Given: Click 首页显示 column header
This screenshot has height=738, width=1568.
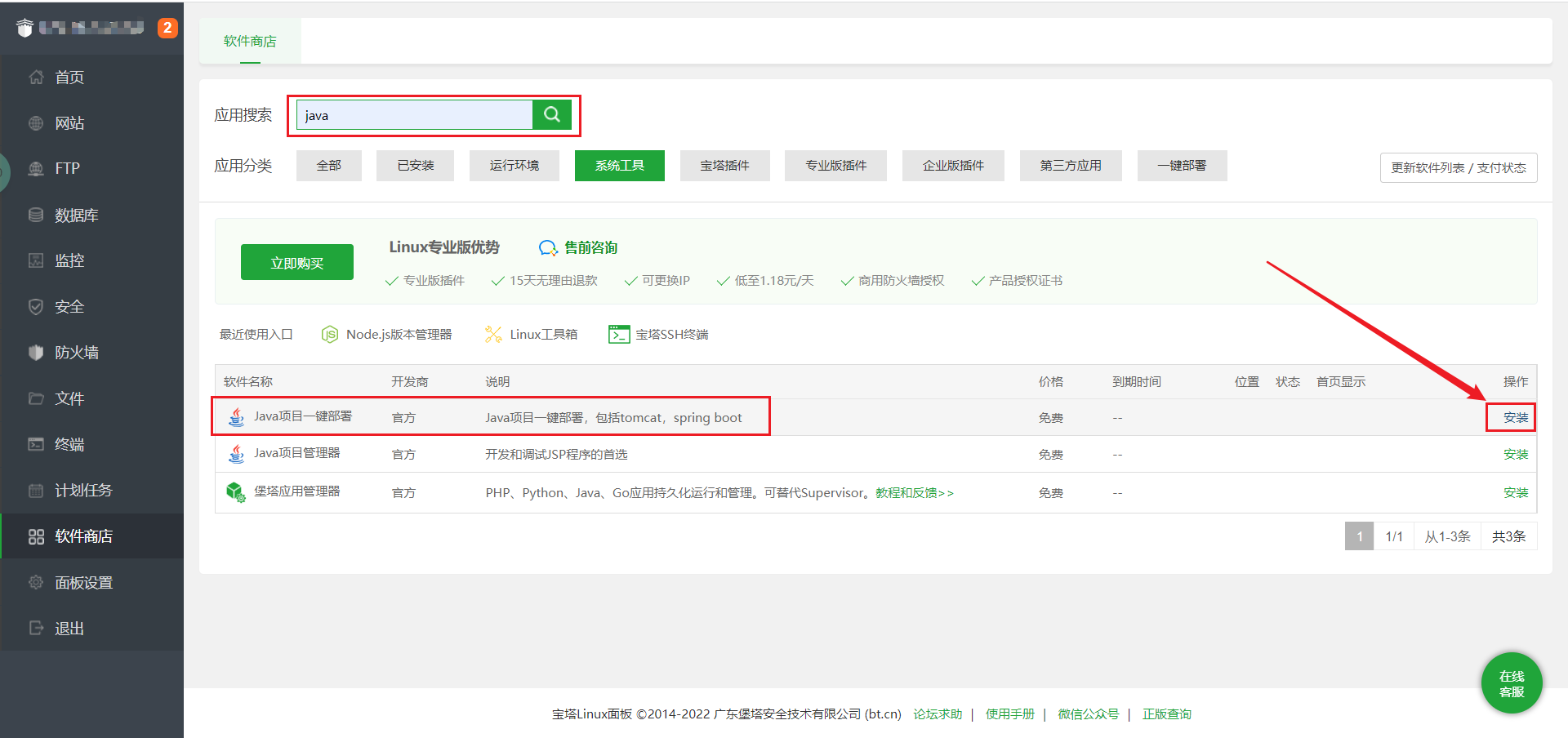Looking at the screenshot, I should point(1341,381).
